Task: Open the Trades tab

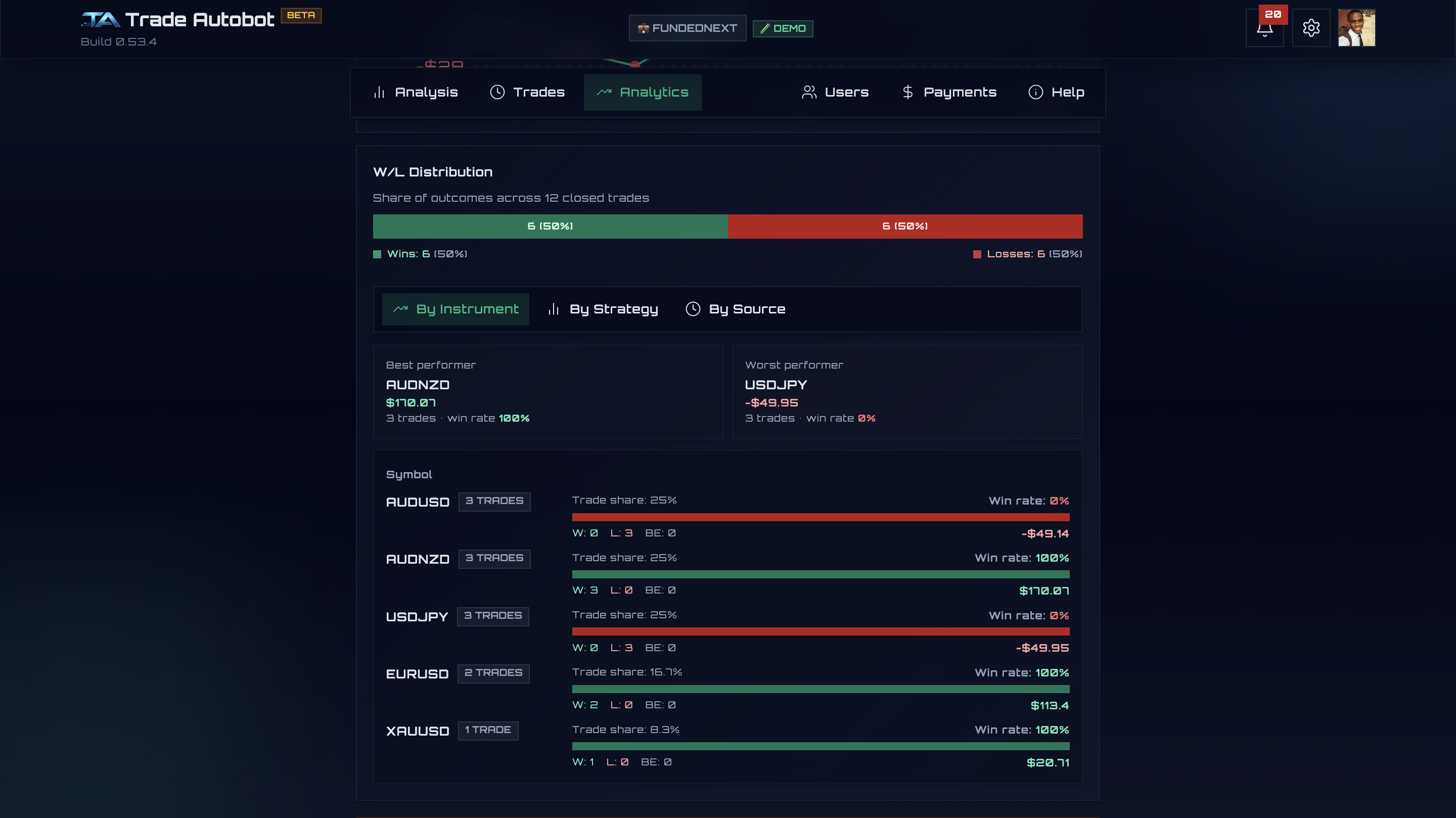Action: (x=527, y=92)
